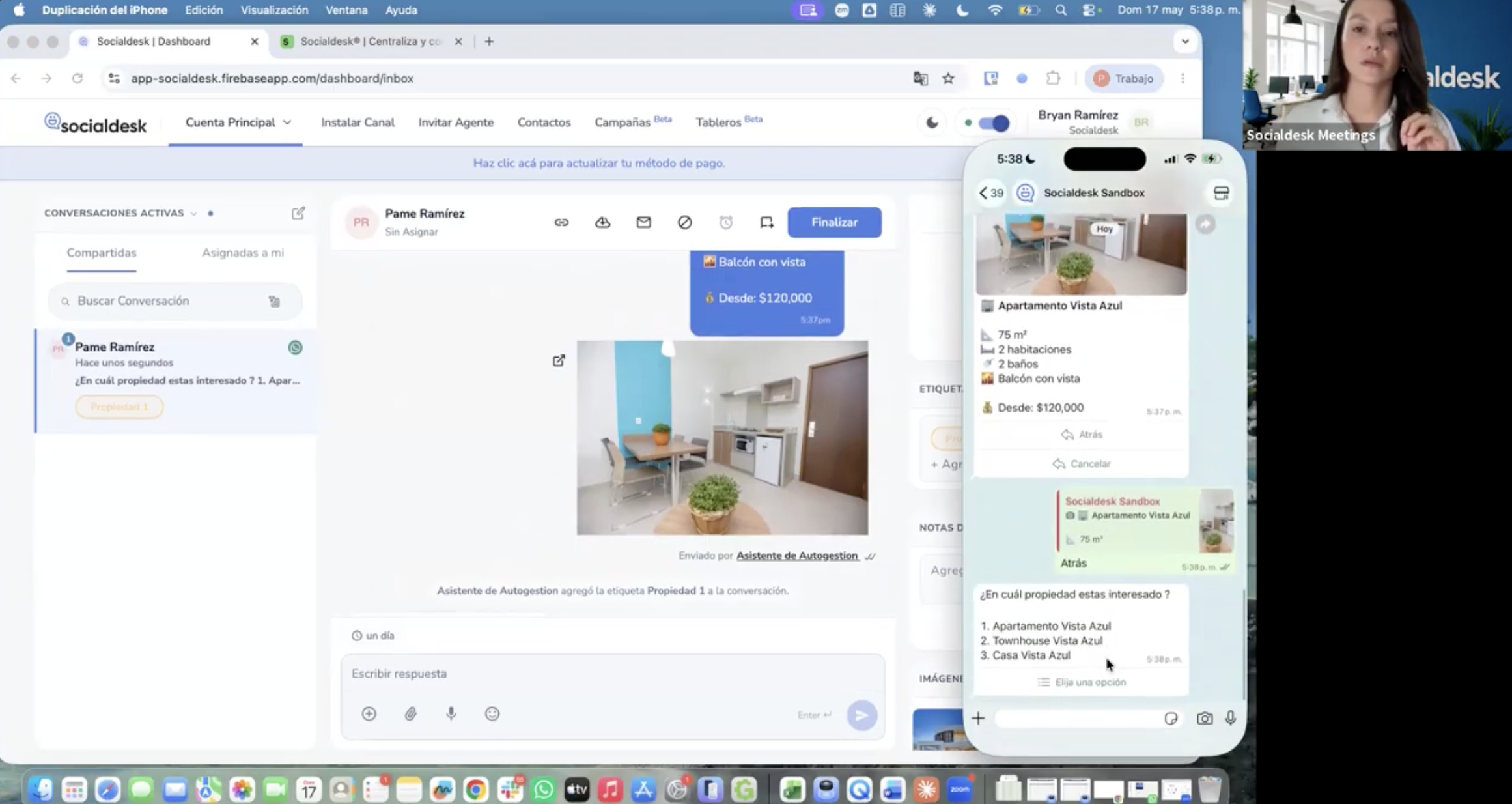The width and height of the screenshot is (1512, 804).
Task: Tap back arrow 39 in iPhone chat
Action: click(x=991, y=193)
